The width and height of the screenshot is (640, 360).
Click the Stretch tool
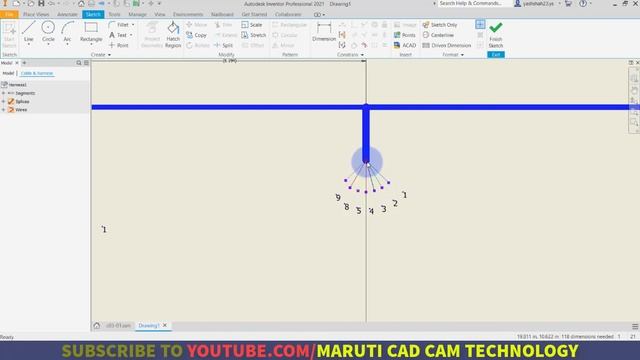[x=253, y=35]
